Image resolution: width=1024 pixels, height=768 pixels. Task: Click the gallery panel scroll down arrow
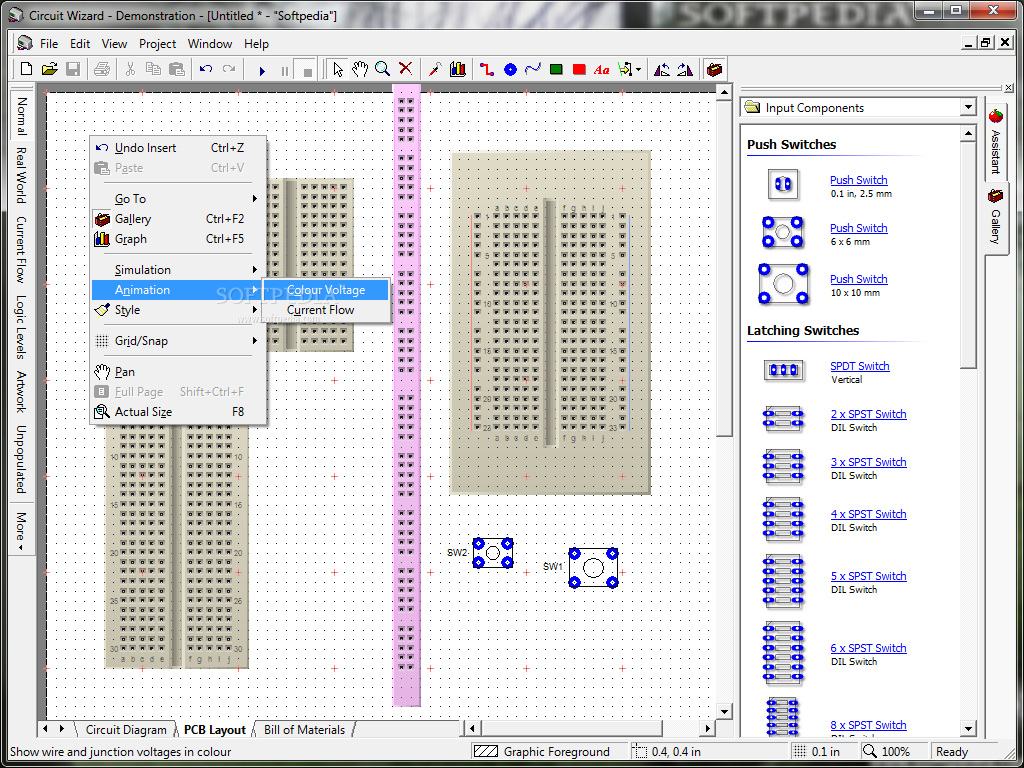point(968,728)
